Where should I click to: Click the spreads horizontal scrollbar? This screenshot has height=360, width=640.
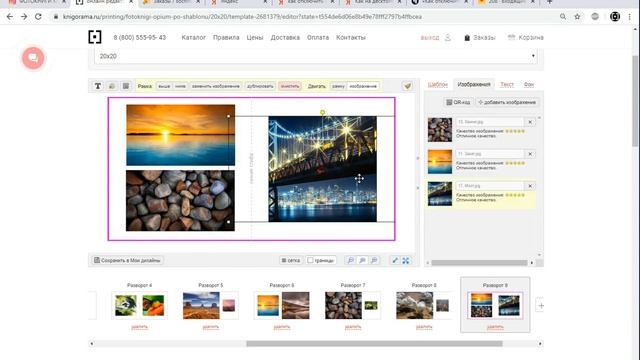click(374, 344)
